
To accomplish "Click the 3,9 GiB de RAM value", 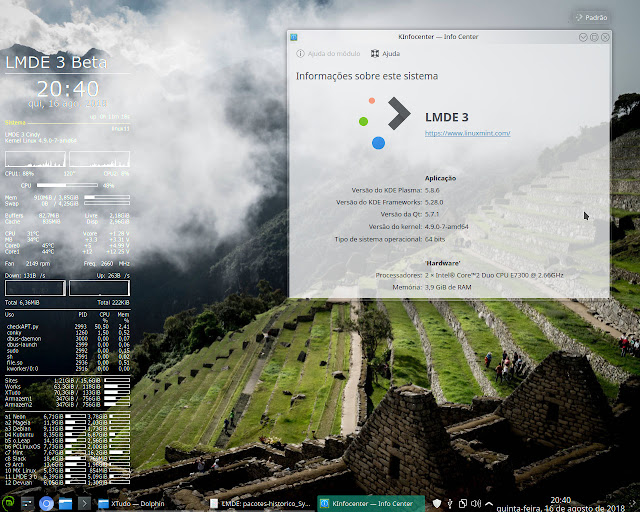I will point(448,287).
